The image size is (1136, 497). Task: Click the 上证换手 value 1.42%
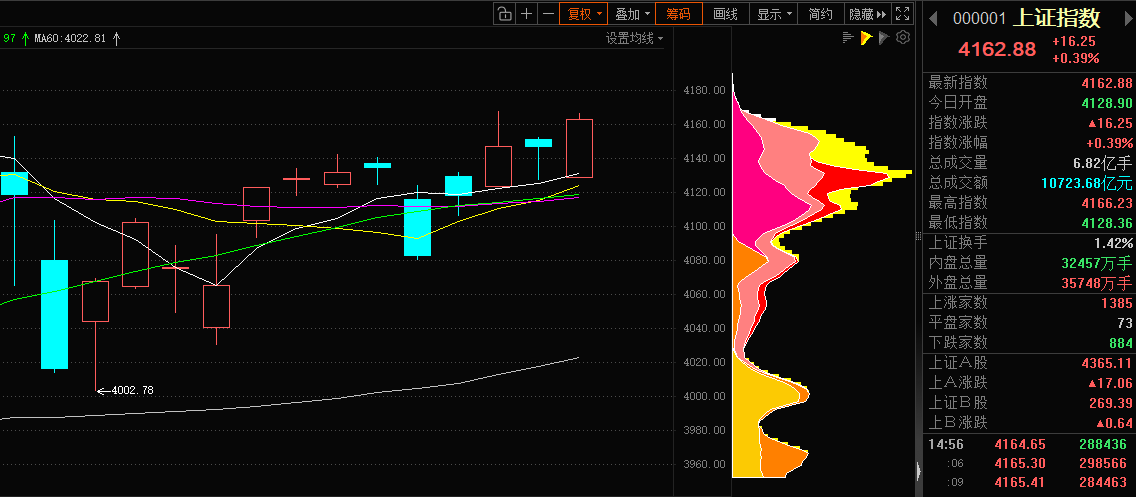pos(1113,243)
